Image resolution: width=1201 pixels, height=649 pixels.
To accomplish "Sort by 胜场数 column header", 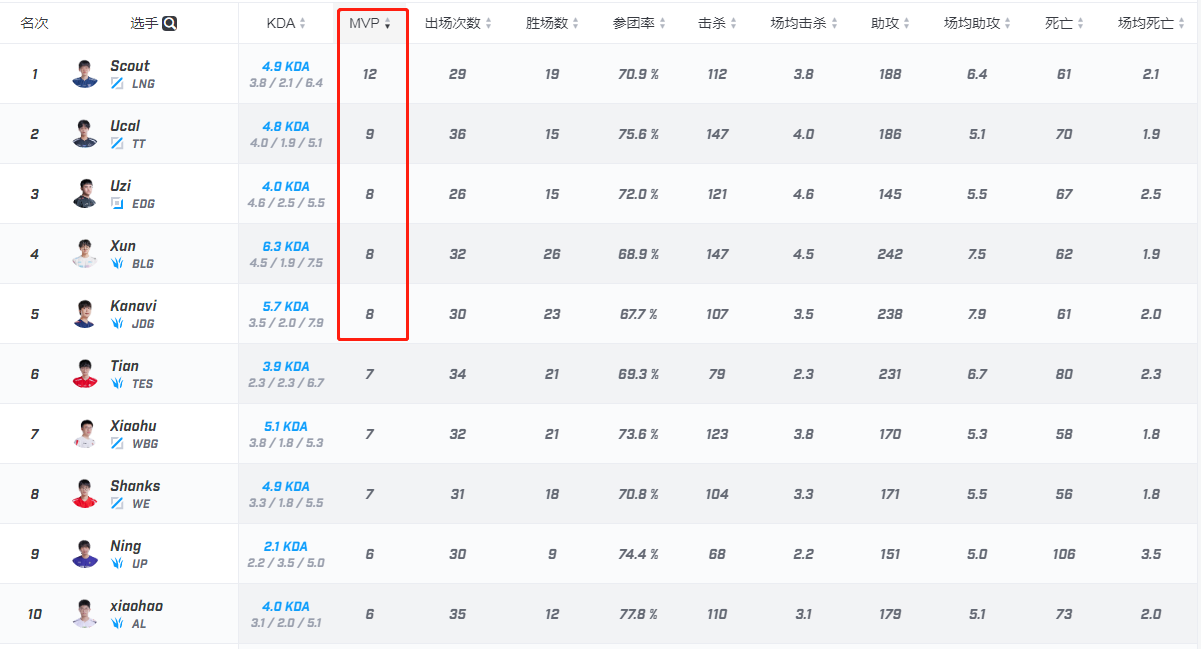I will [x=552, y=23].
